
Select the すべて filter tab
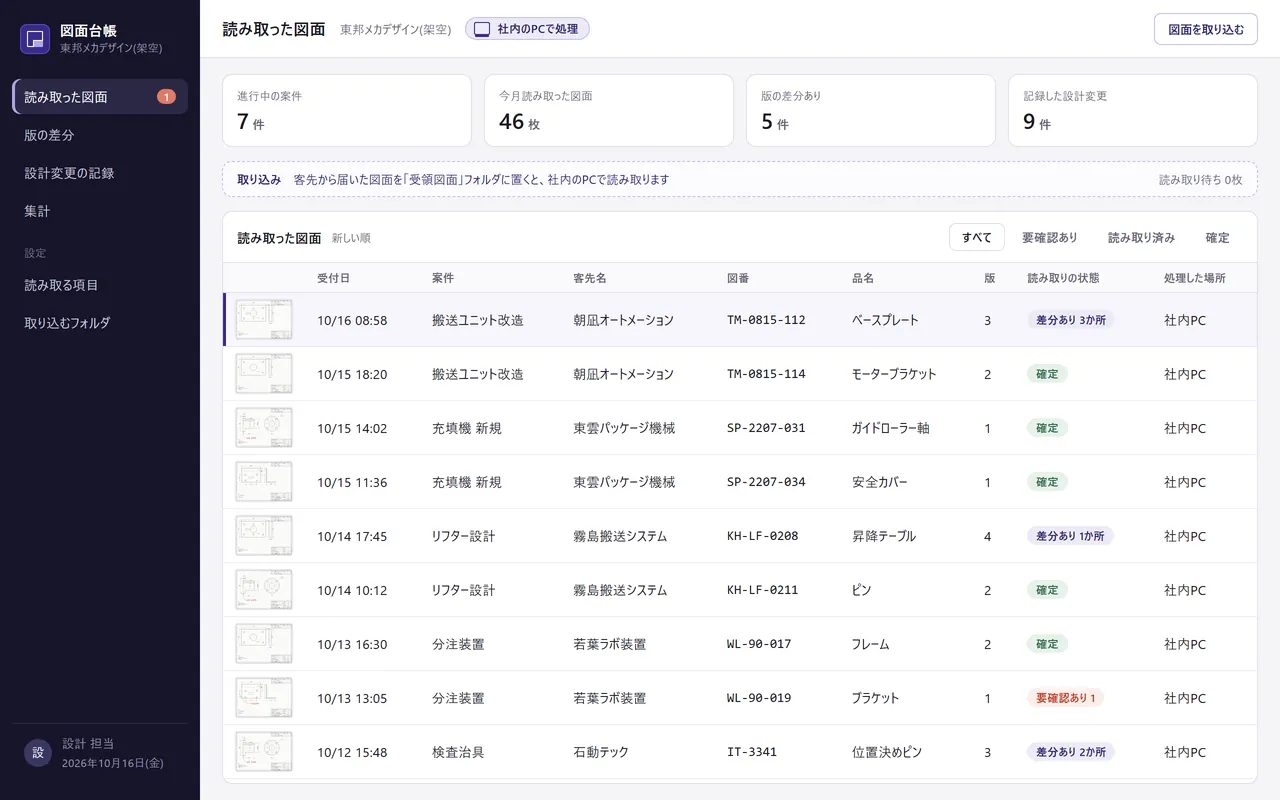click(977, 237)
